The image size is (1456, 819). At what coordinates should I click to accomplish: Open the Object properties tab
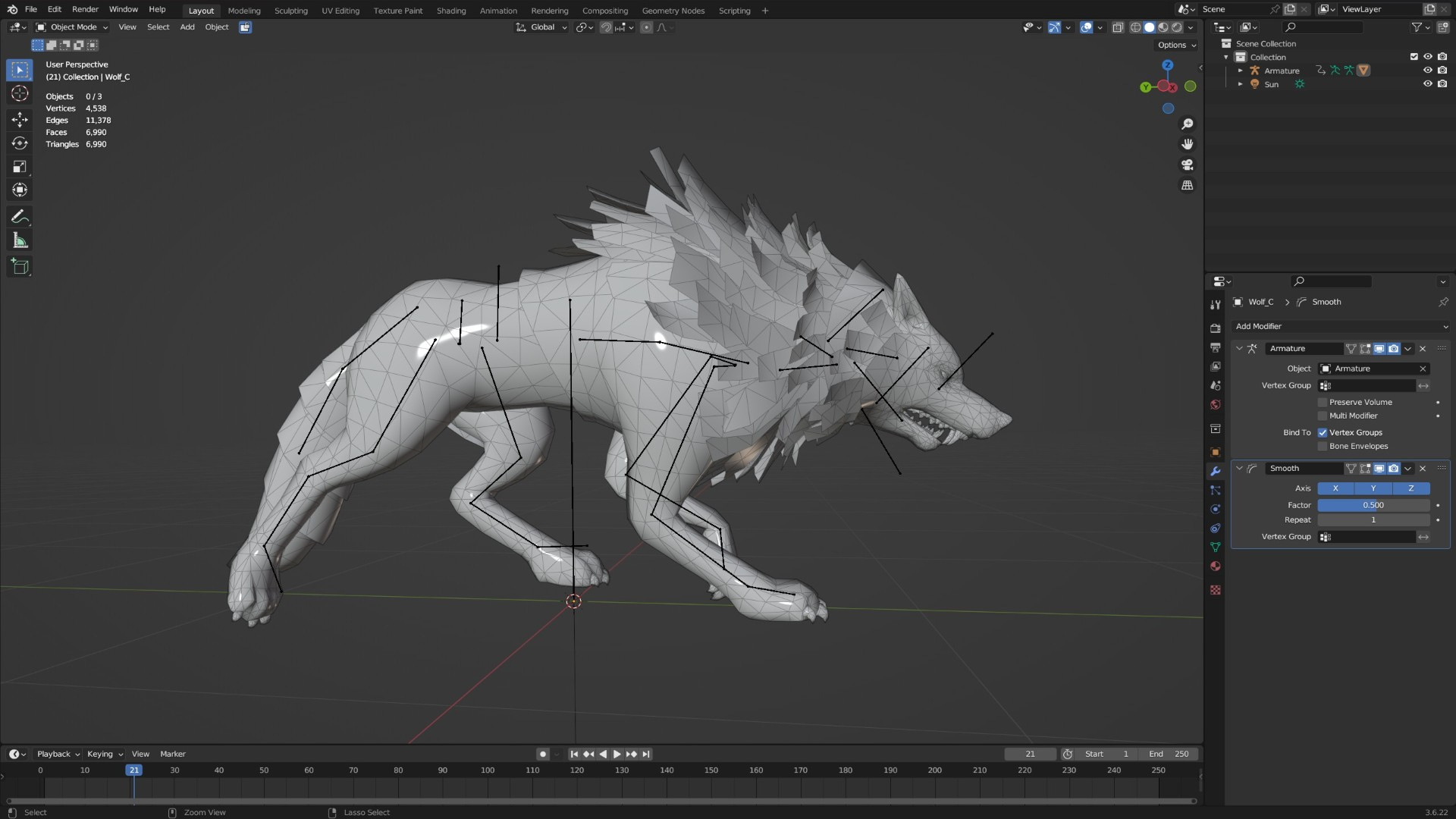(1216, 452)
